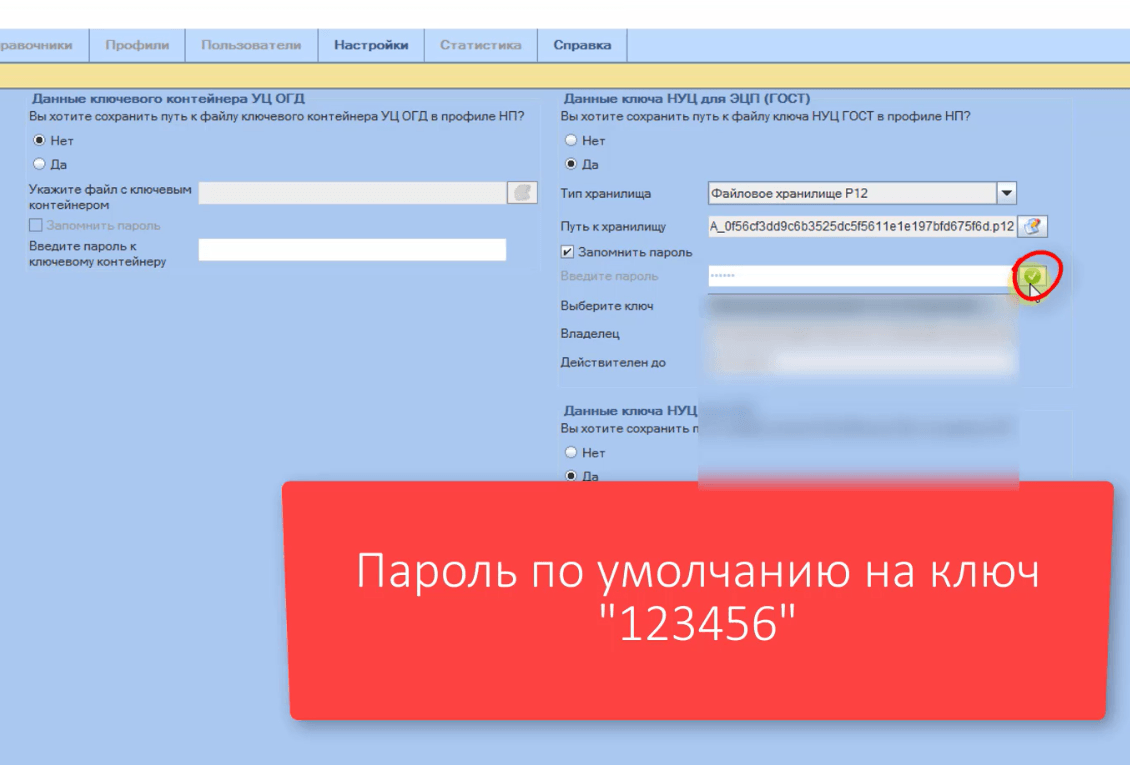1130x765 pixels.
Task: Click the key container password input field
Action: (x=352, y=250)
